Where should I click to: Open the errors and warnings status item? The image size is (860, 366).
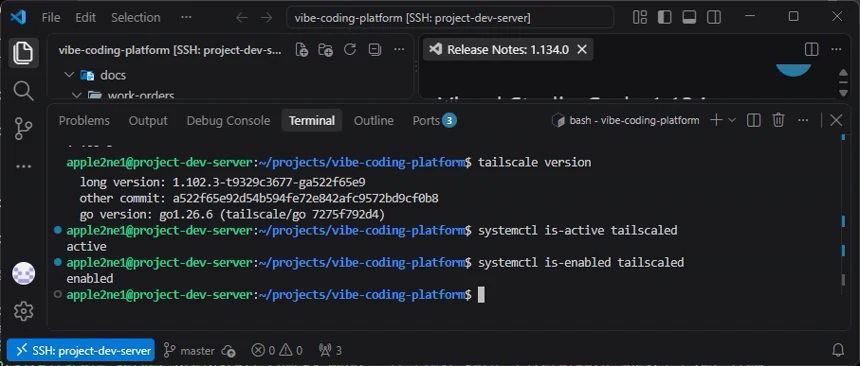[x=277, y=350]
